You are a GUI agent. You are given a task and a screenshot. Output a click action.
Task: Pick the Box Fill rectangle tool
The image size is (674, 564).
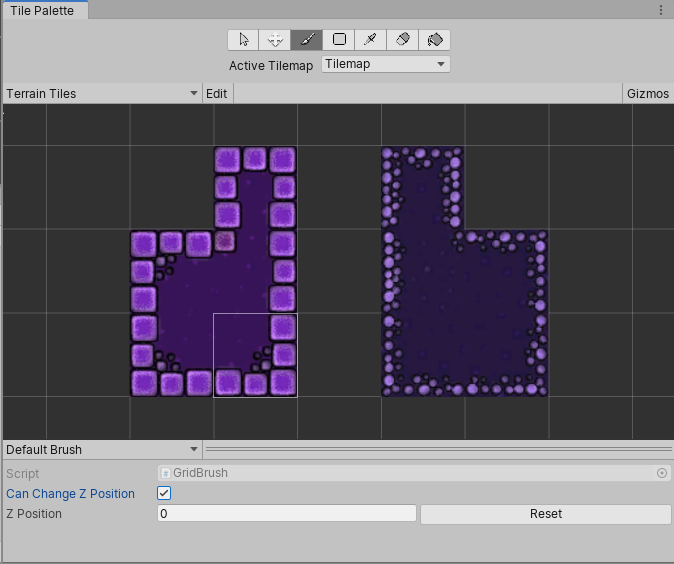[339, 40]
